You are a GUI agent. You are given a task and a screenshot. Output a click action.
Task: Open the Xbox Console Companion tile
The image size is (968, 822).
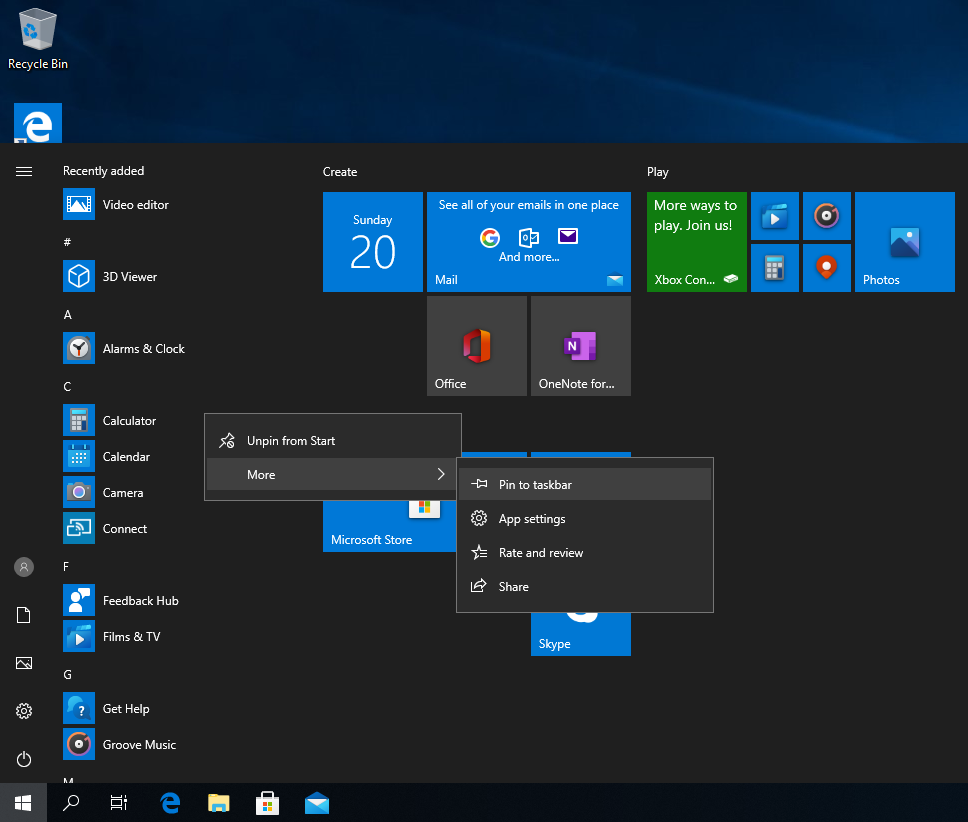point(696,242)
